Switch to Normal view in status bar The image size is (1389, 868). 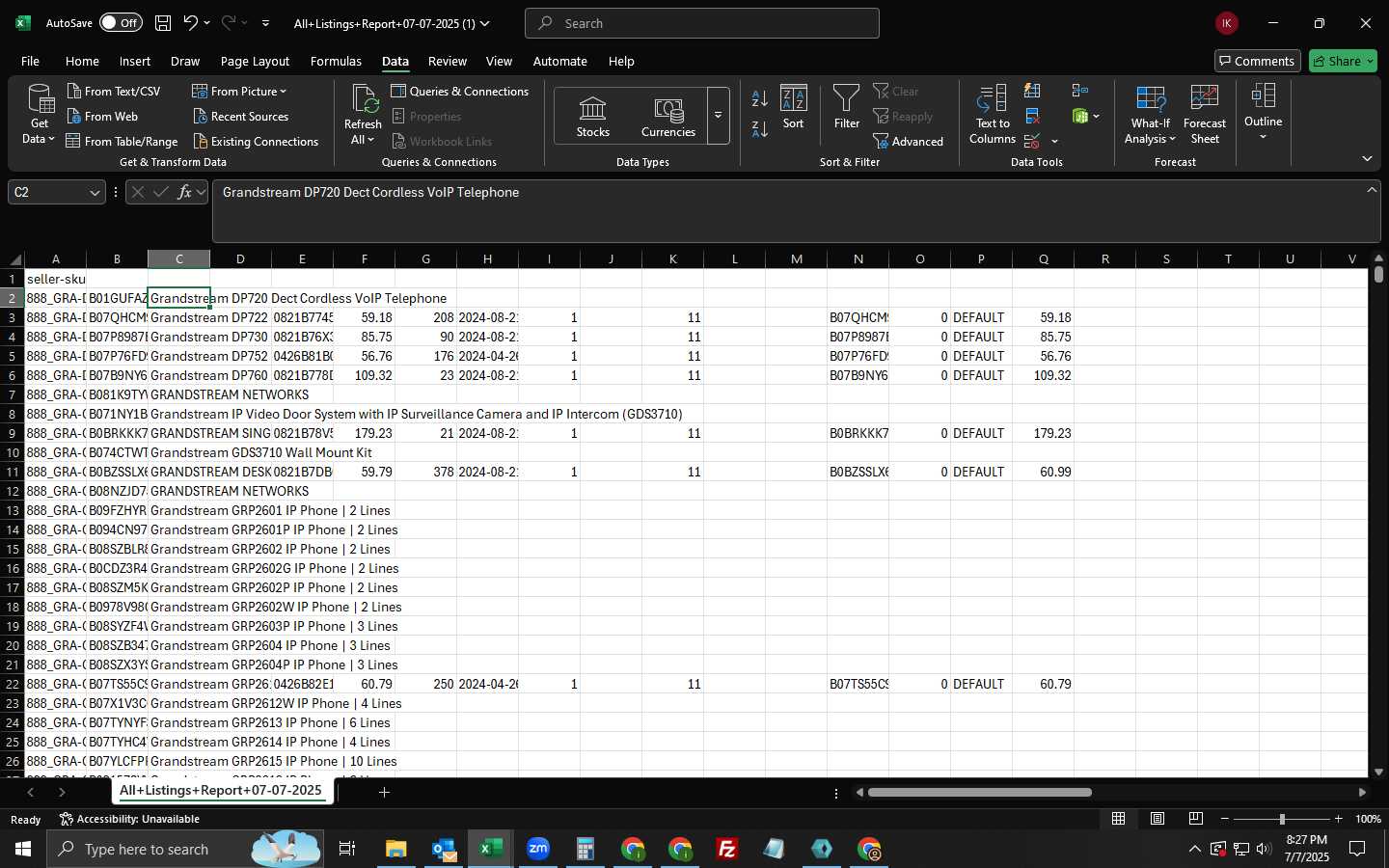click(1118, 819)
